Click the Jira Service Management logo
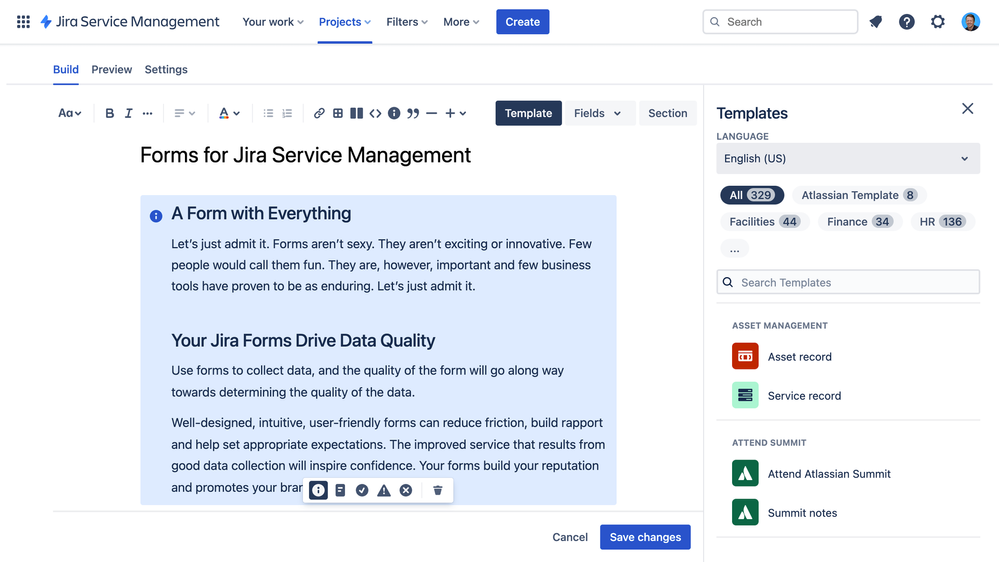The image size is (999, 562). (130, 22)
